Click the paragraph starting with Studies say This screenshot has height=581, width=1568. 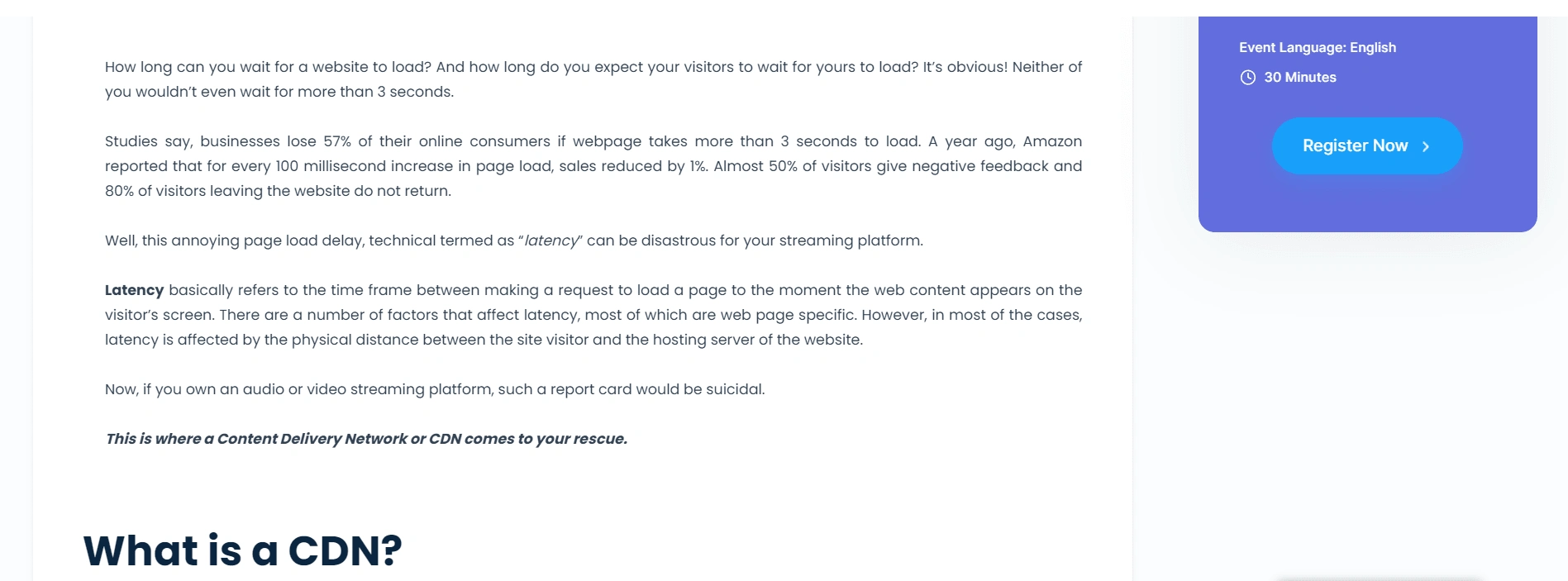pos(593,166)
